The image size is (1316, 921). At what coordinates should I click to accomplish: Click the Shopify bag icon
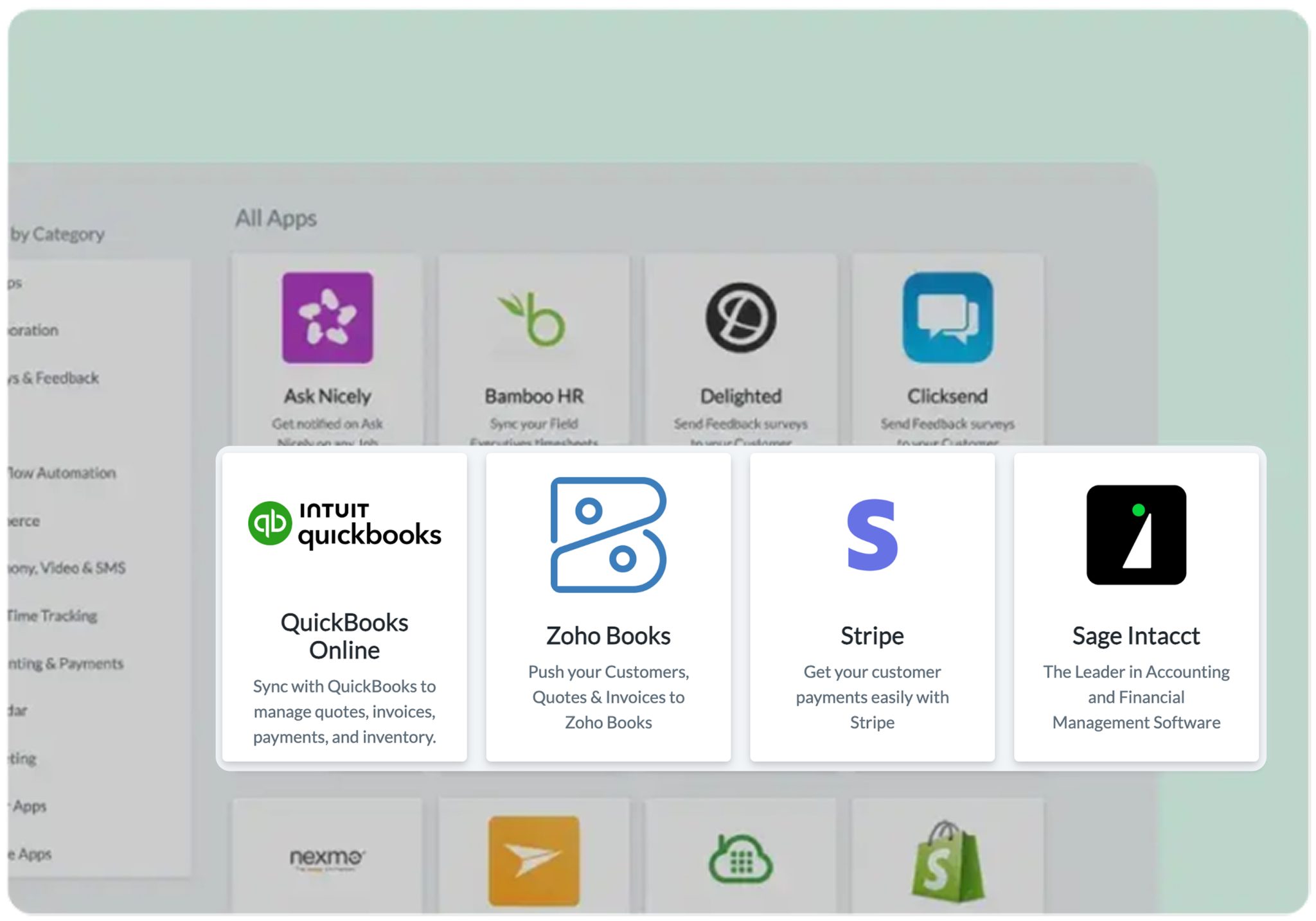coord(947,862)
